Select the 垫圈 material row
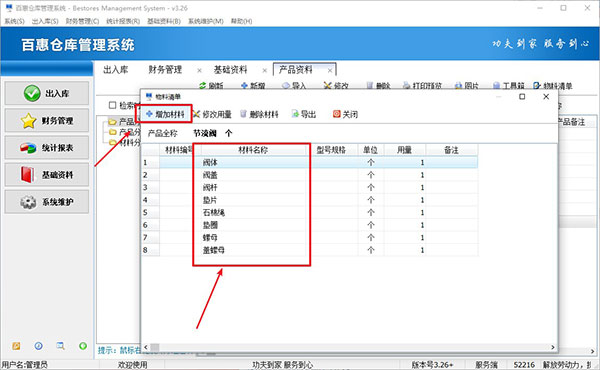The width and height of the screenshot is (600, 370). coord(310,225)
